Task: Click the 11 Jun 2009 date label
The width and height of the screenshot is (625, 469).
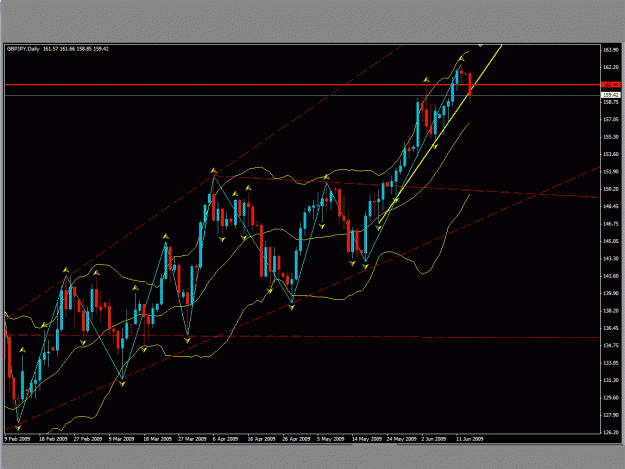Action: pos(470,439)
